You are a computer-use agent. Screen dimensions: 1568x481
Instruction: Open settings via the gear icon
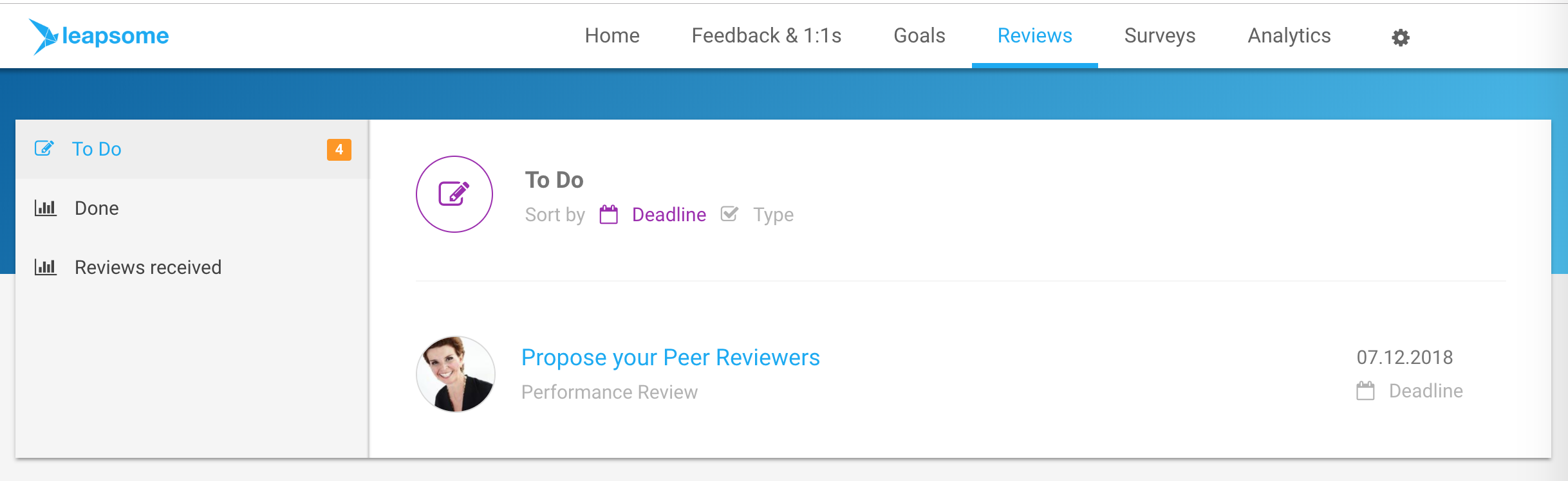1401,37
